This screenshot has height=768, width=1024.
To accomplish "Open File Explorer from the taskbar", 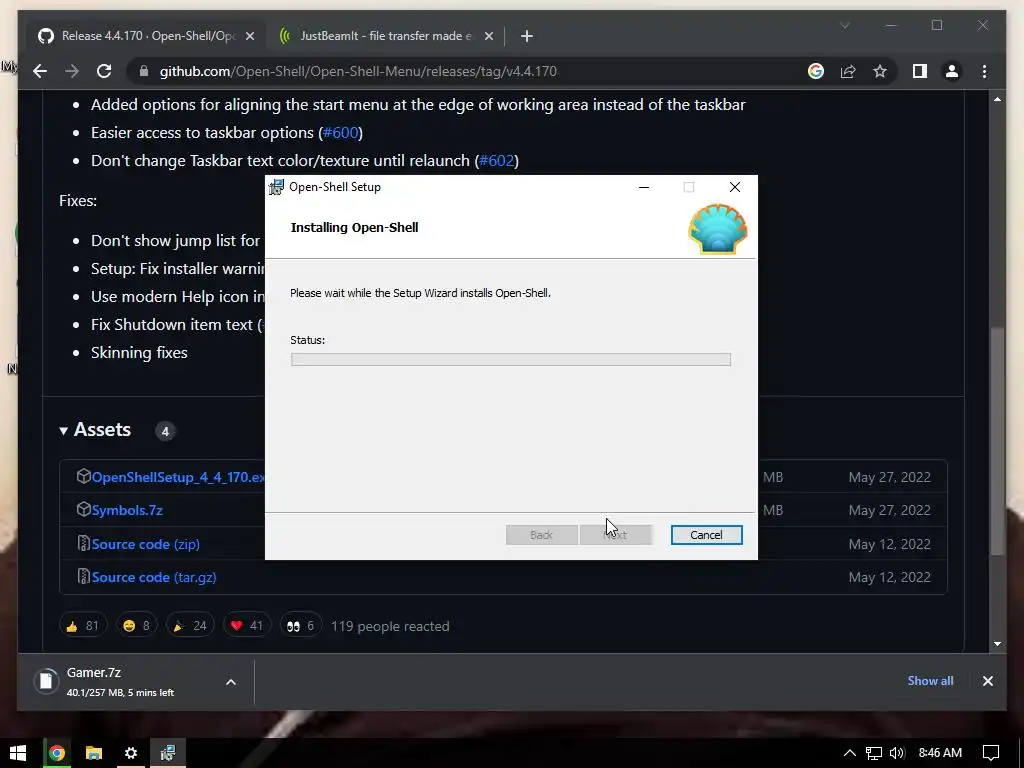I will click(x=94, y=754).
